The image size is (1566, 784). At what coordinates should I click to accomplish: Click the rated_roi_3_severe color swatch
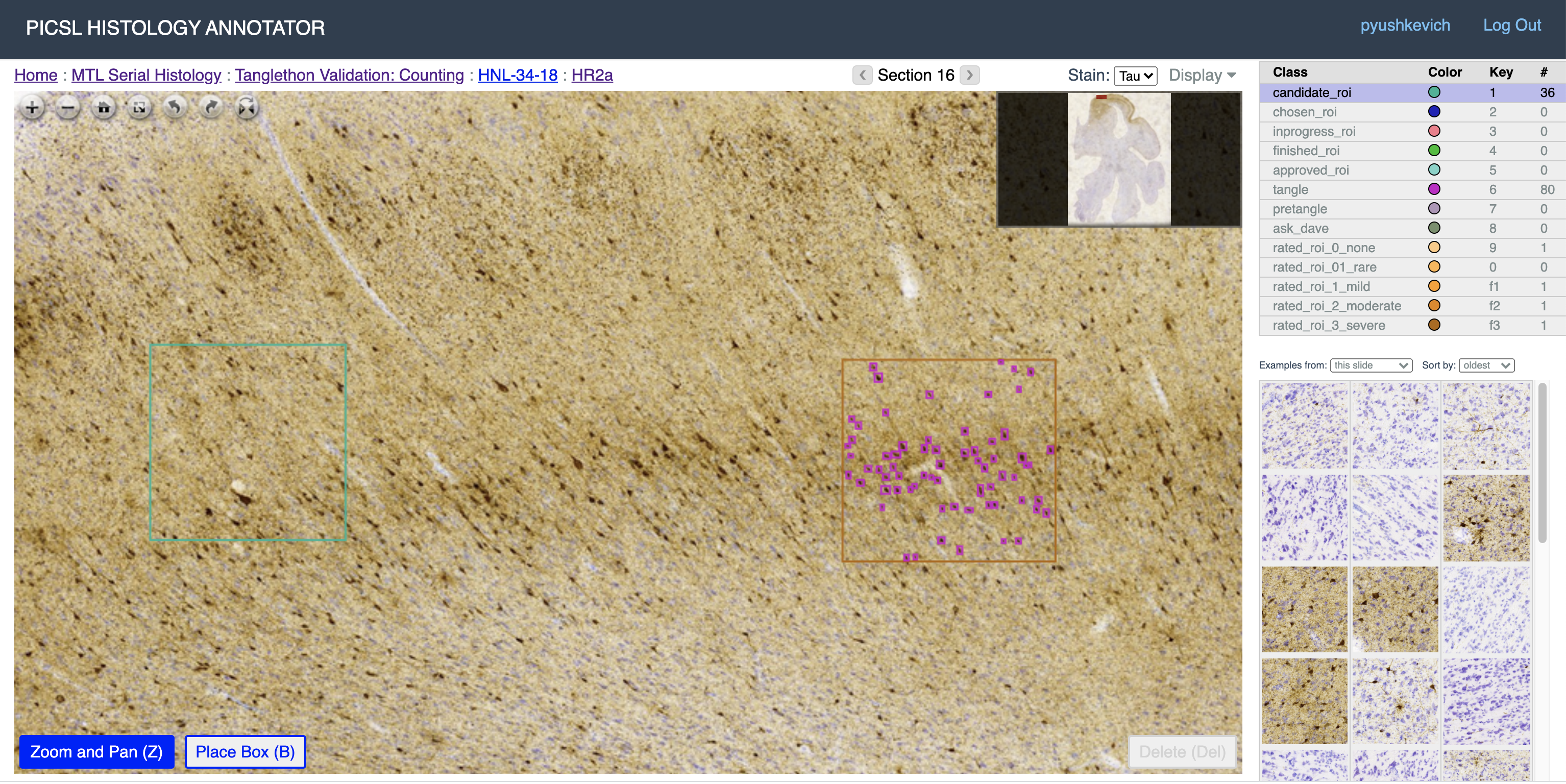coord(1434,326)
